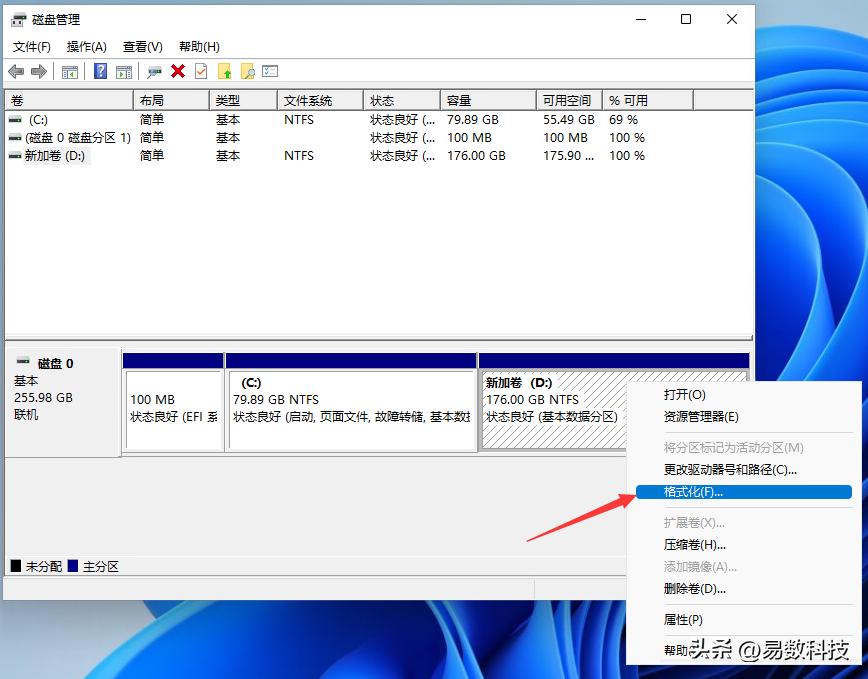Image resolution: width=868 pixels, height=679 pixels.
Task: Click the export list icon on toolbar
Action: coord(268,71)
